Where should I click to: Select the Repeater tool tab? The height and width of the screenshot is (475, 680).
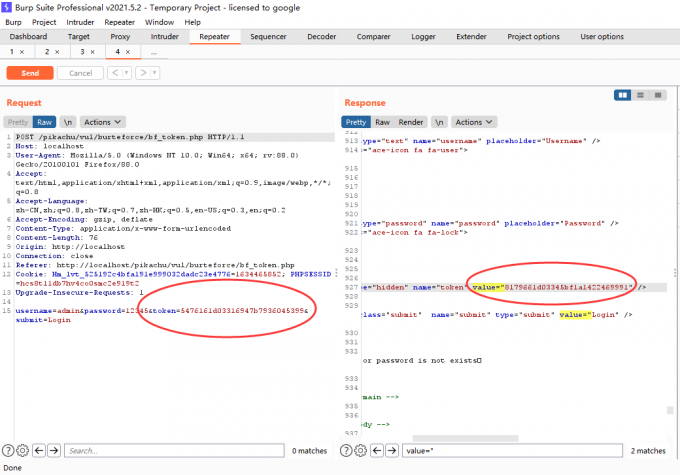214,37
